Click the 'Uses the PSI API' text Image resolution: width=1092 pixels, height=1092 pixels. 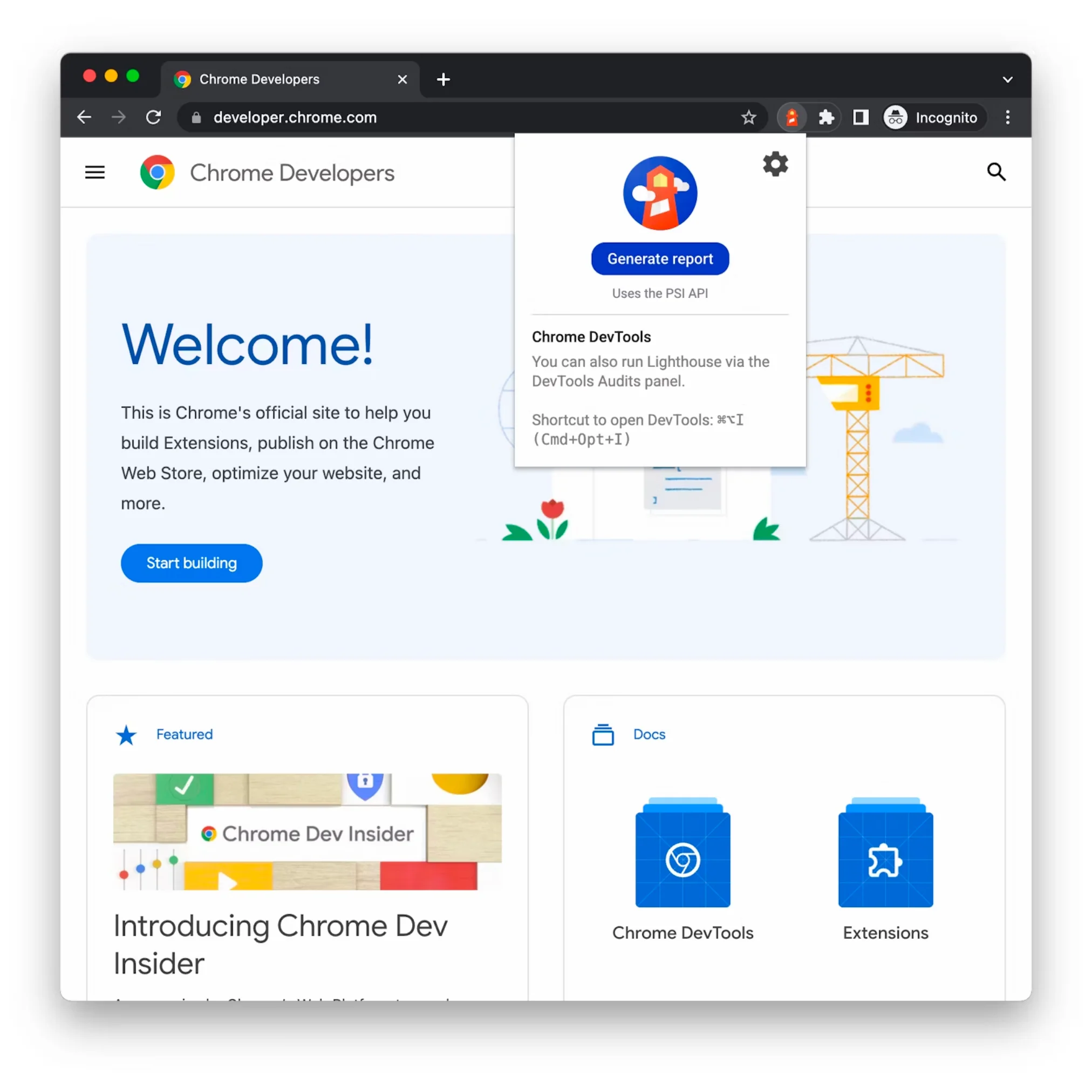[x=660, y=294]
